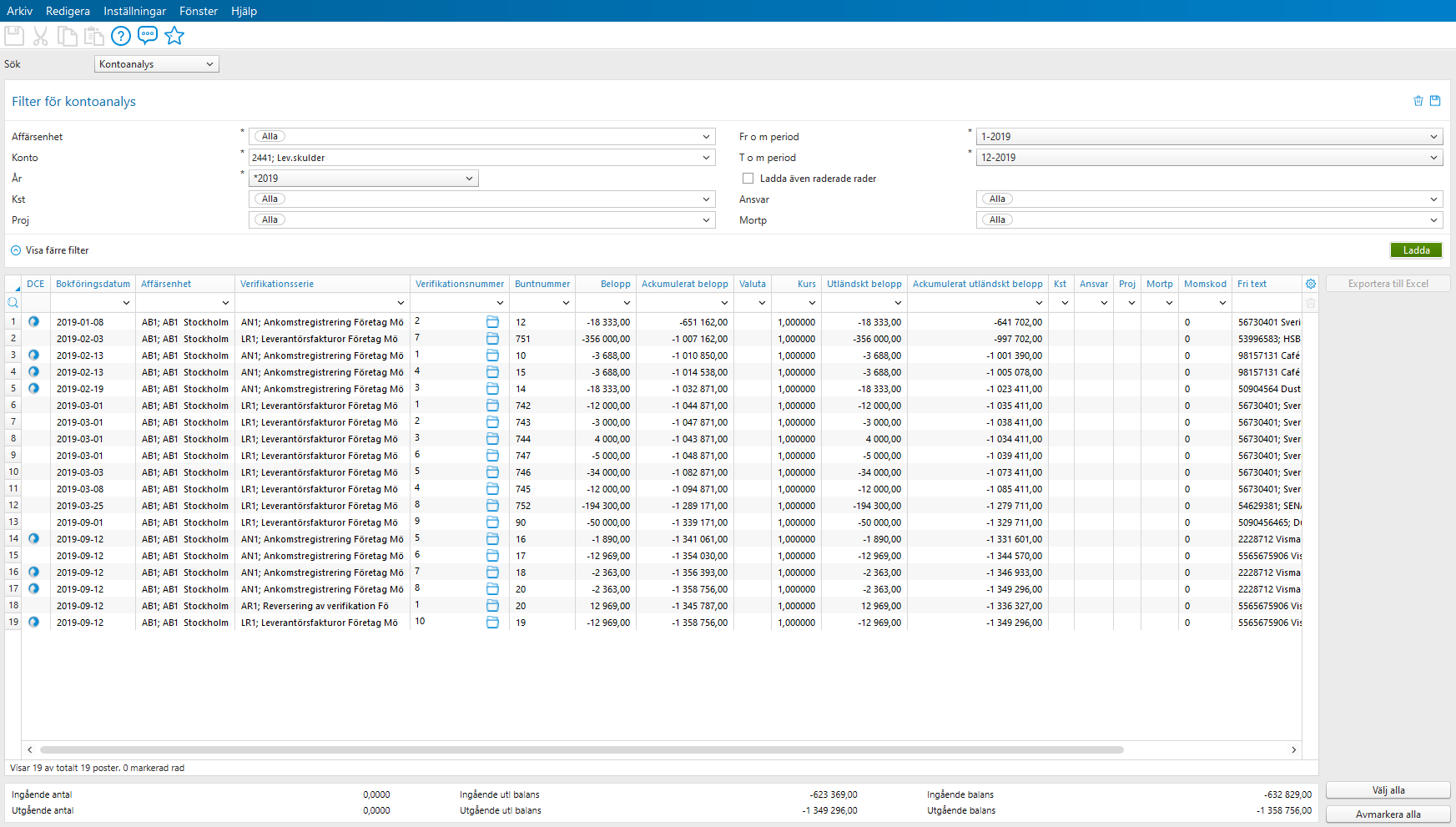The height and width of the screenshot is (827, 1456).
Task: Clear the filter using the trash icon
Action: pyautogui.click(x=1418, y=100)
